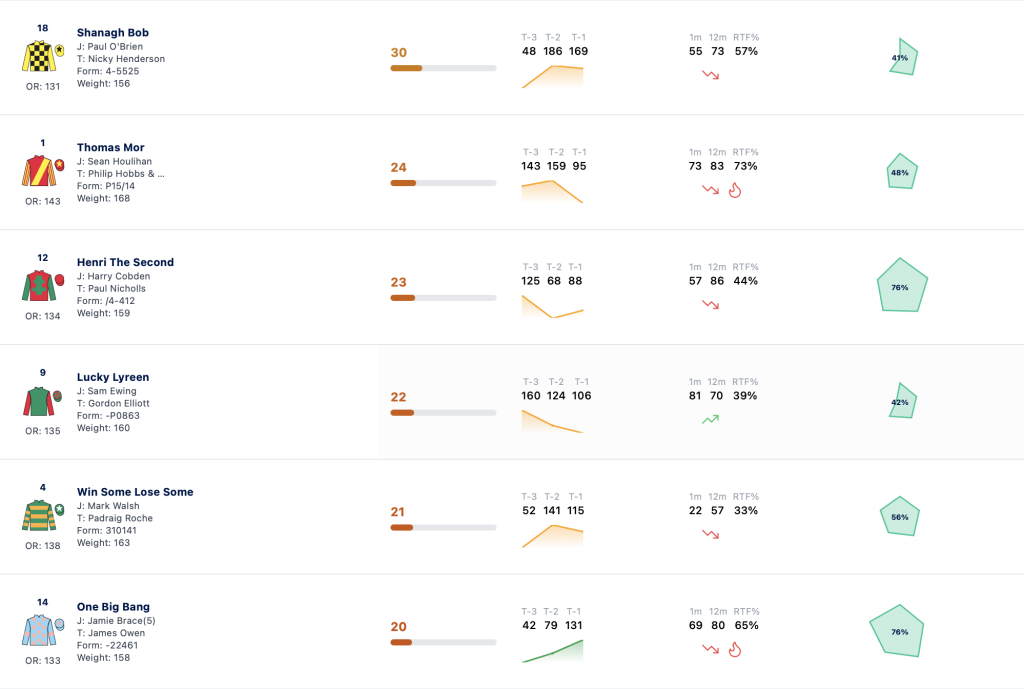Click the 56% pentagon chart for Win Some Lose Some
Screen dimensions: 1024x689
(x=900, y=517)
